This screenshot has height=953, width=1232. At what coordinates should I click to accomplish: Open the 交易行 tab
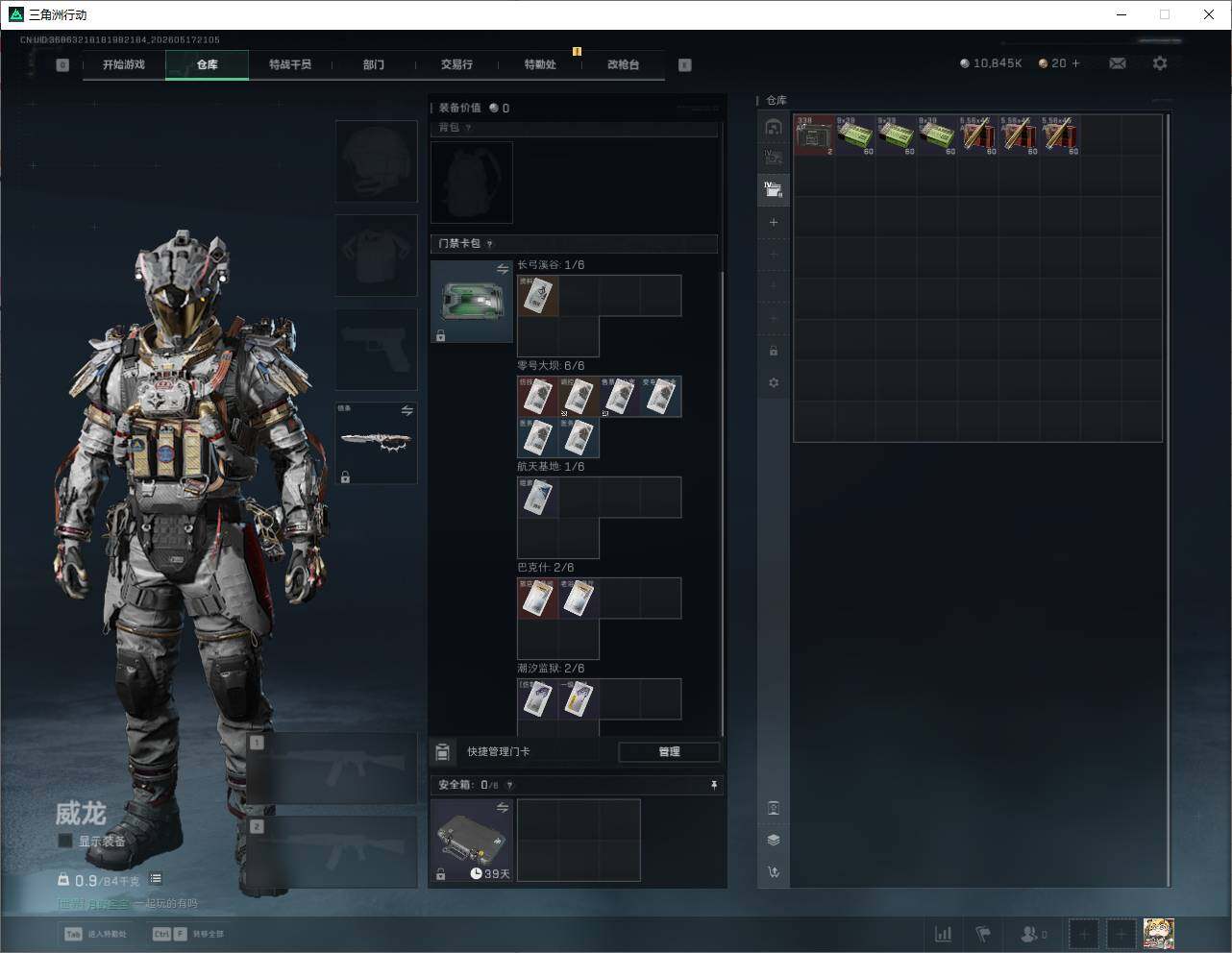click(x=456, y=64)
